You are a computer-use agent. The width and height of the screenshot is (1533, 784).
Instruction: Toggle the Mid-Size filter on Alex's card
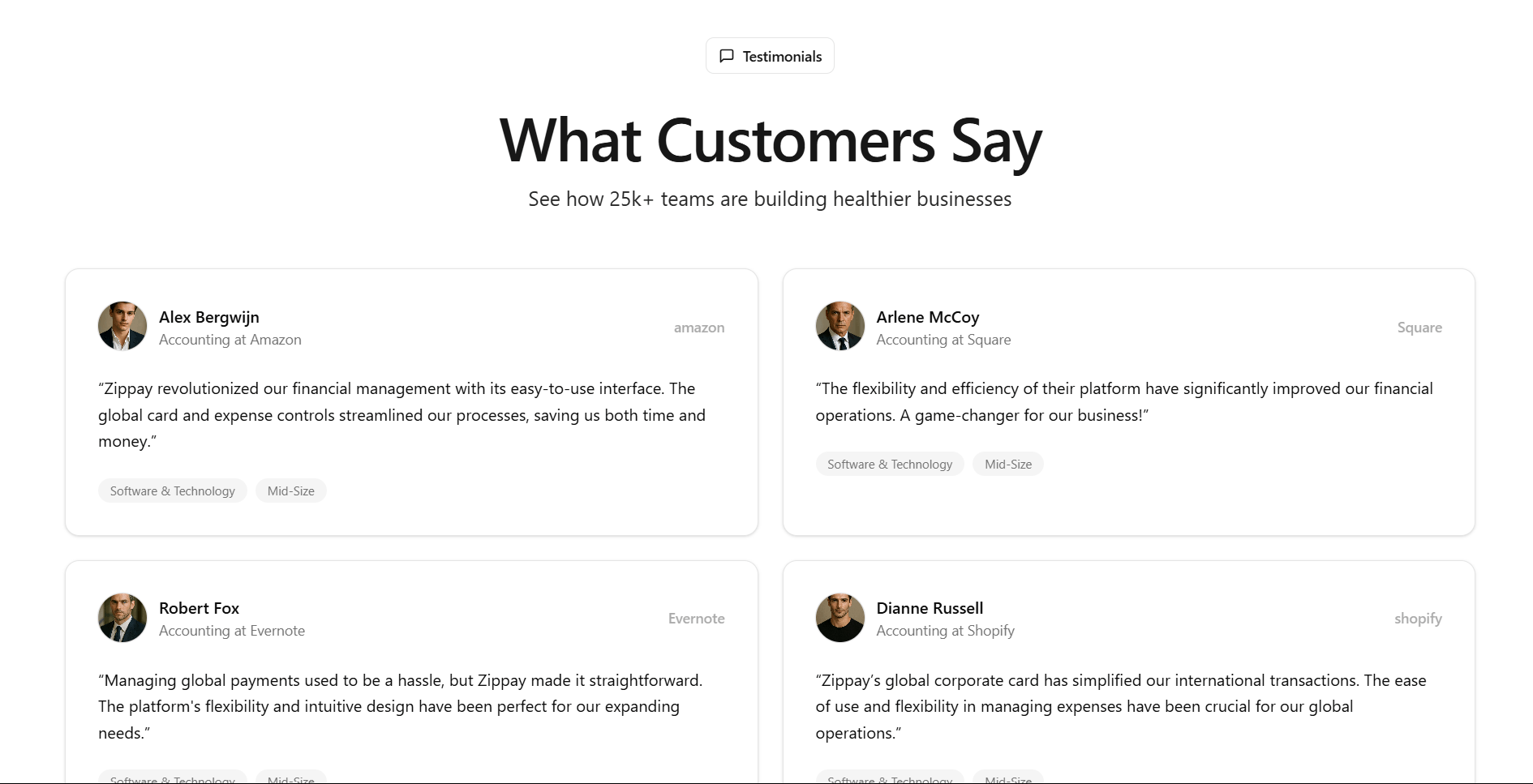(290, 491)
